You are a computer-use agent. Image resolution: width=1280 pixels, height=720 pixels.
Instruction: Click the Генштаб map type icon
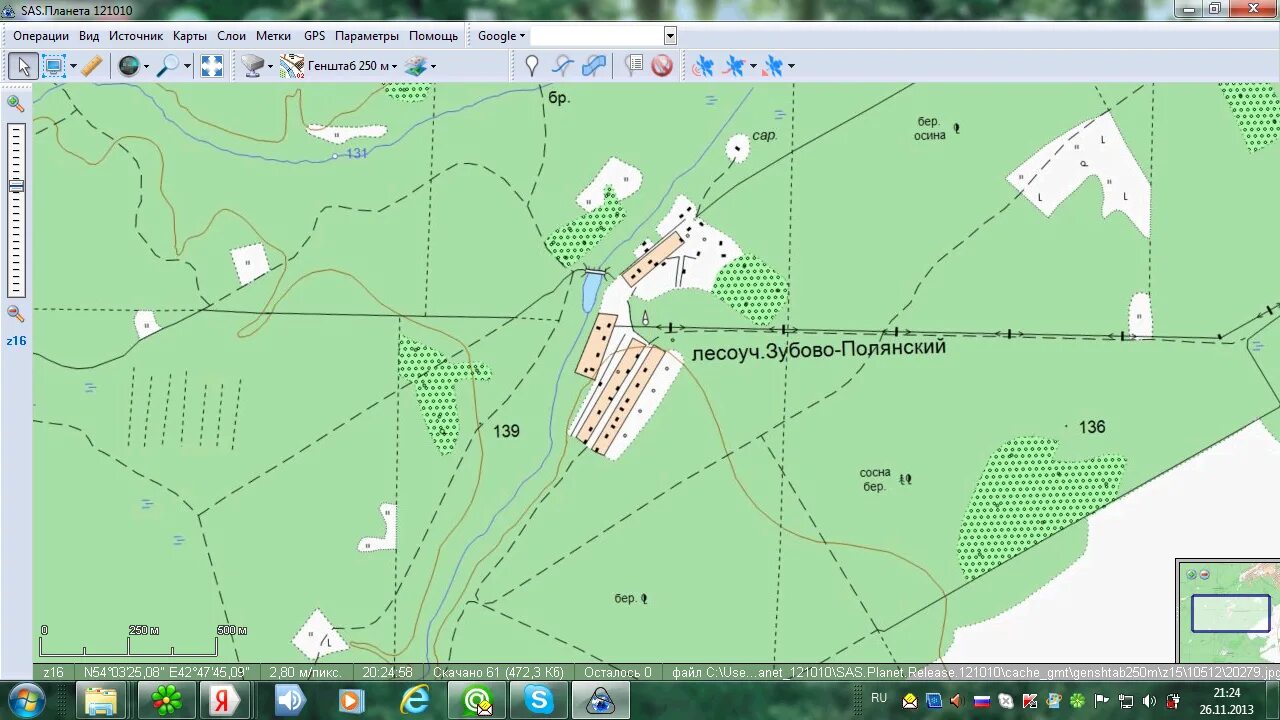[292, 66]
